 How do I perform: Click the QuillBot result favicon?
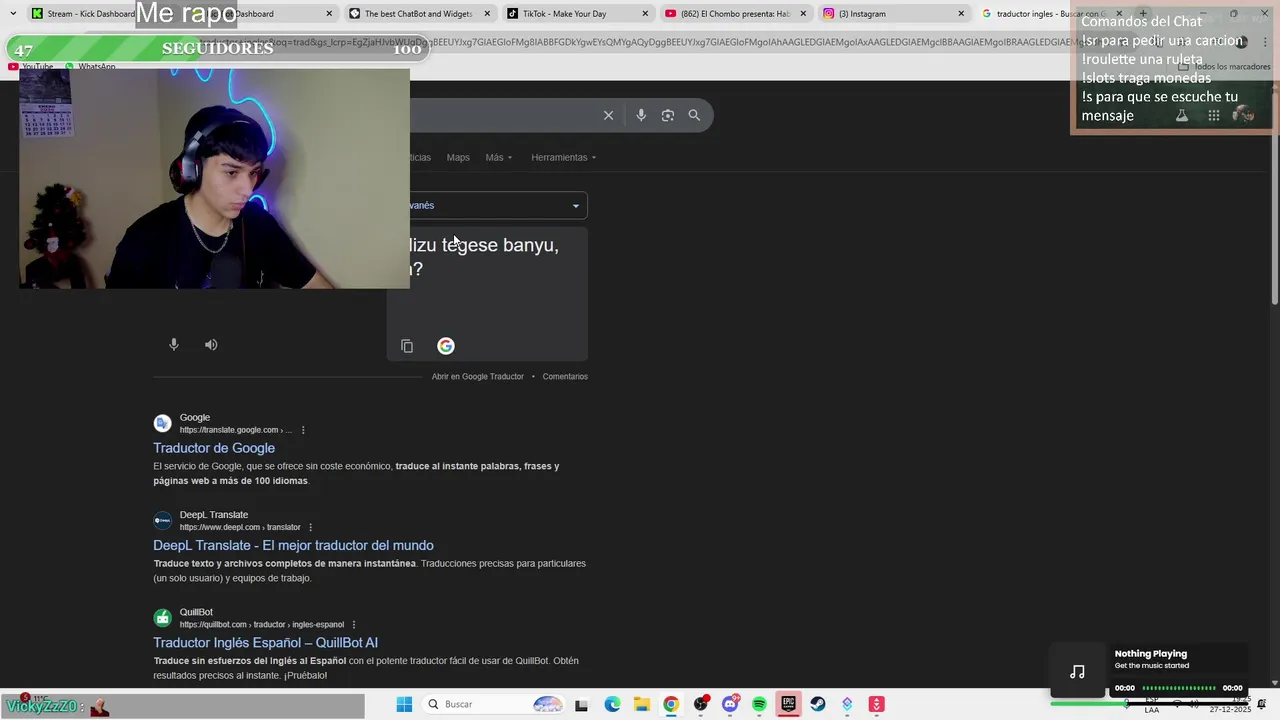pos(162,617)
